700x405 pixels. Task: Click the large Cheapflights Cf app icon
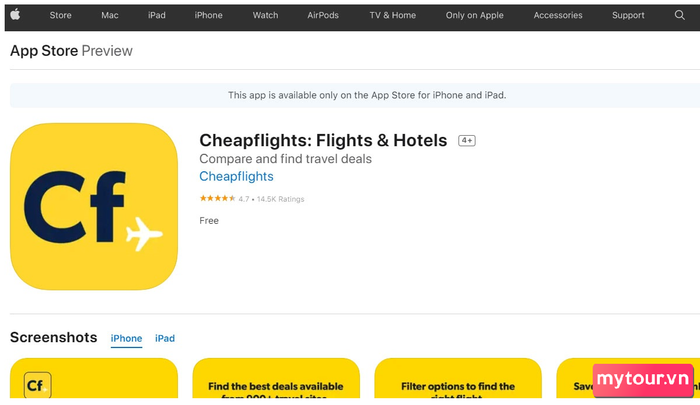pos(94,206)
